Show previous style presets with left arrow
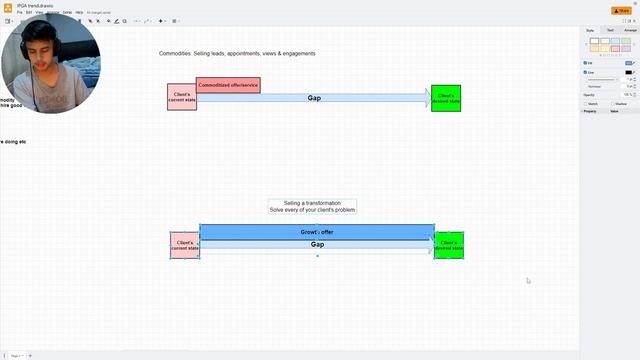Screen dimensions: 640x360 pyautogui.click(x=586, y=44)
